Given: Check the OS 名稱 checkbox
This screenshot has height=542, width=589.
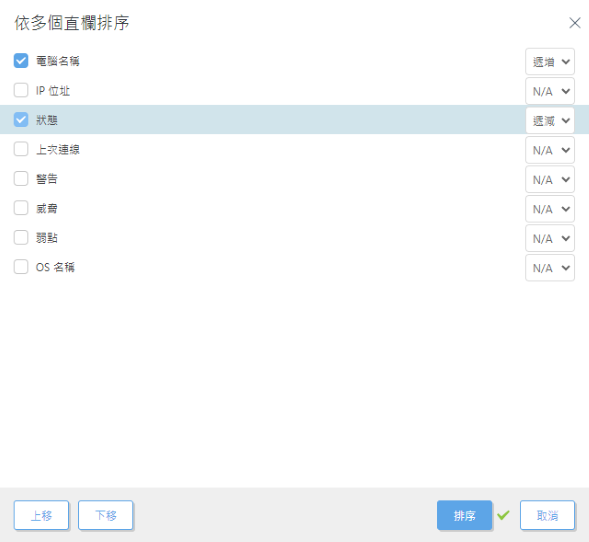Looking at the screenshot, I should (21, 267).
